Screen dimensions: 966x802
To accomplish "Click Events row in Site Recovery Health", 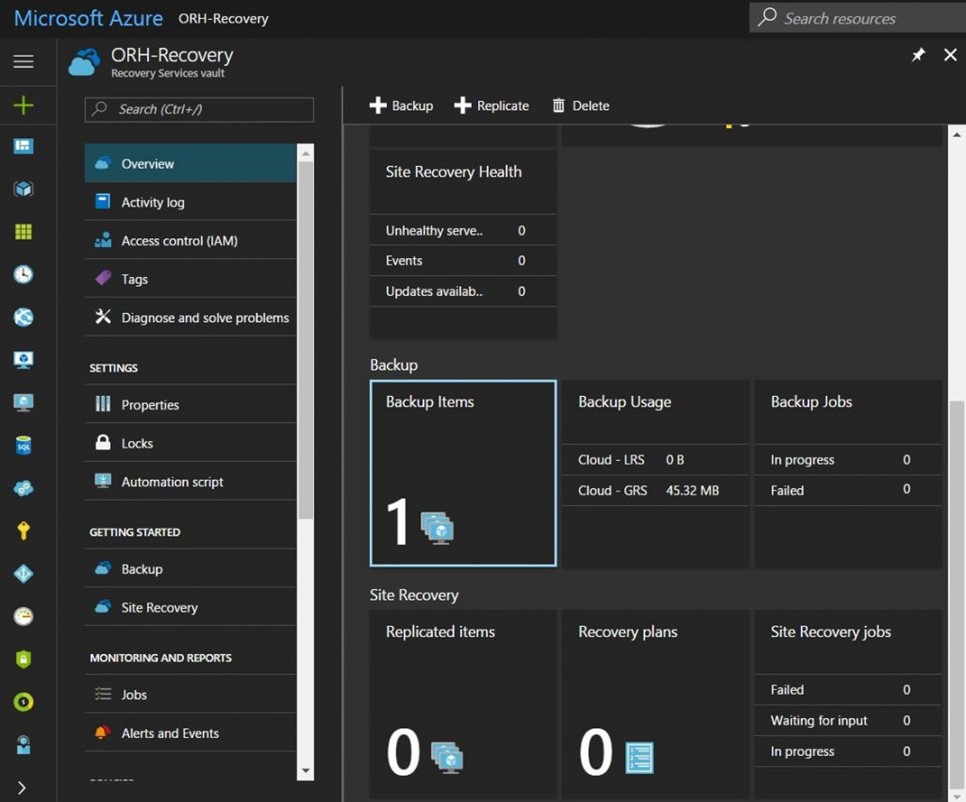I will [x=463, y=261].
